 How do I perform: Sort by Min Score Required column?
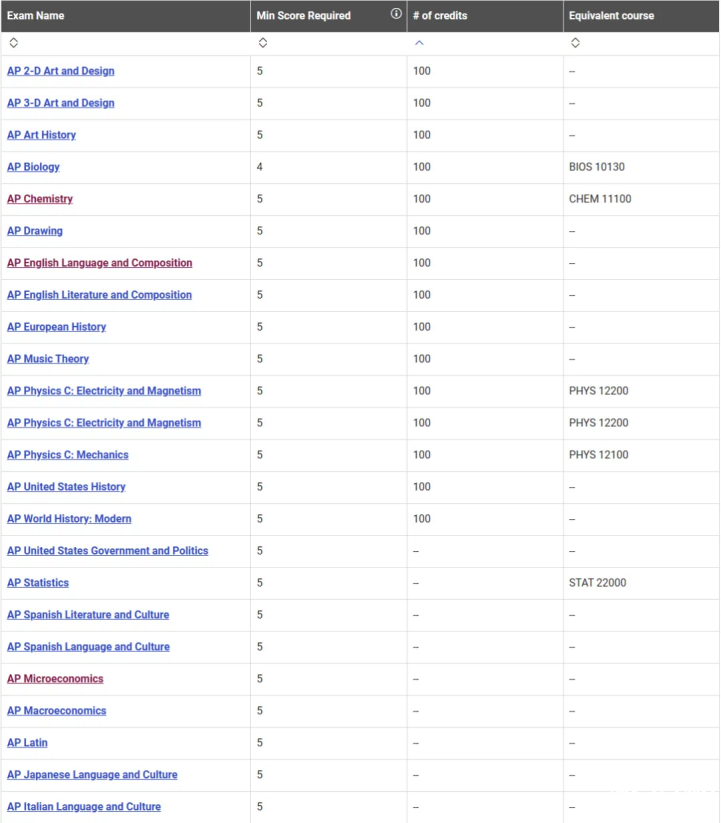click(x=263, y=43)
